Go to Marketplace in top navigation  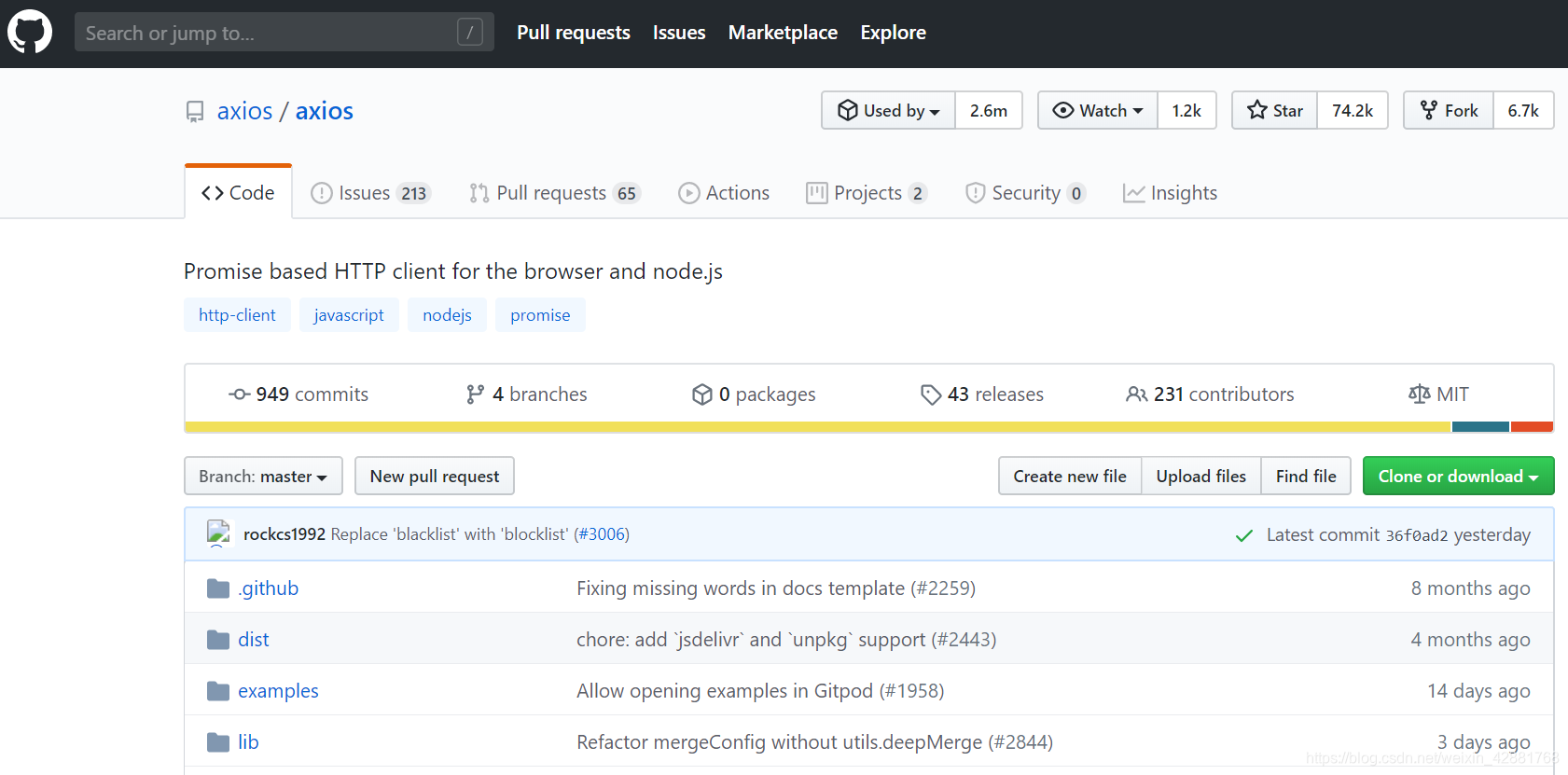click(783, 33)
